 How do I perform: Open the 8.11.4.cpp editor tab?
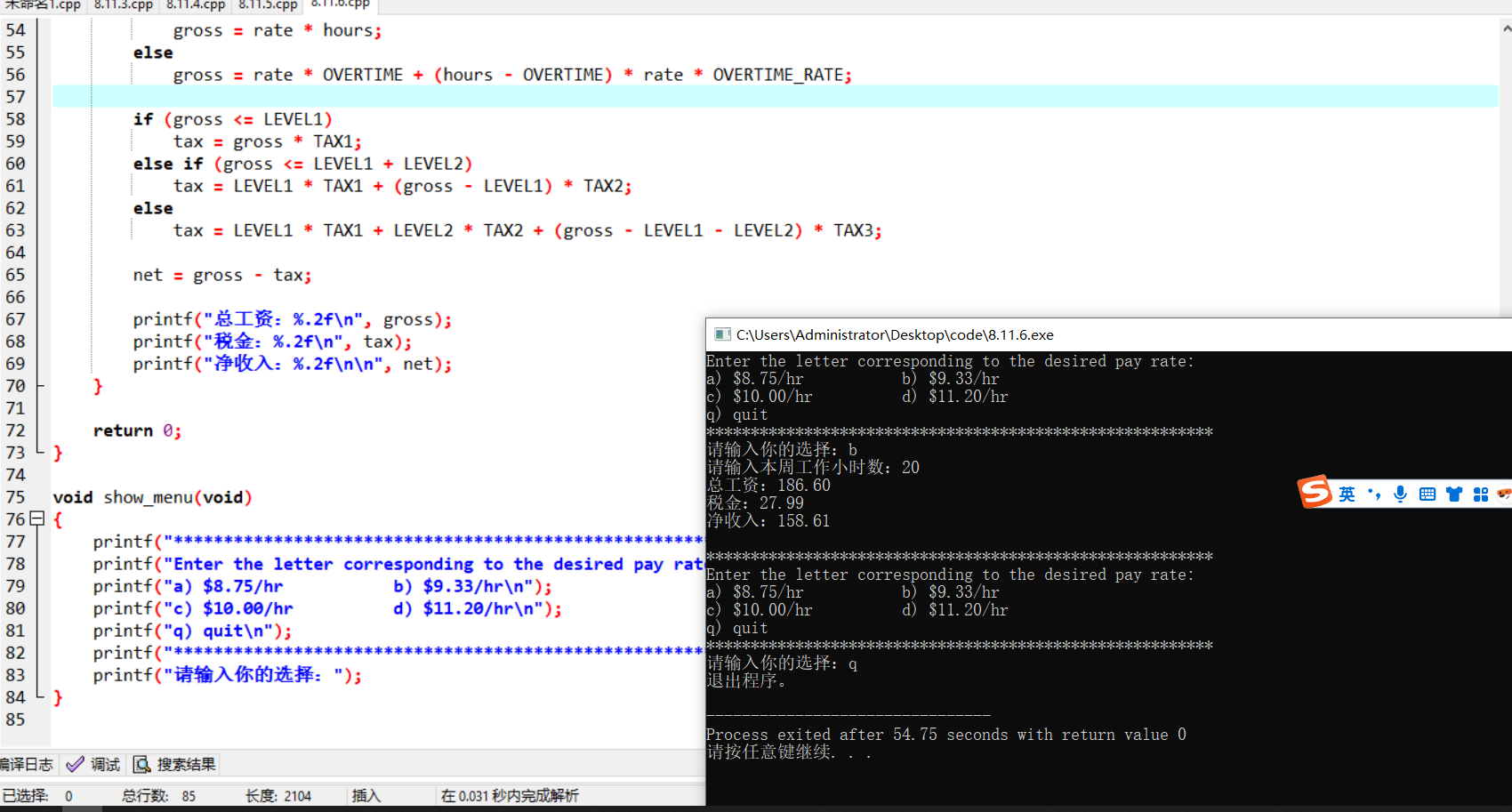pos(196,5)
